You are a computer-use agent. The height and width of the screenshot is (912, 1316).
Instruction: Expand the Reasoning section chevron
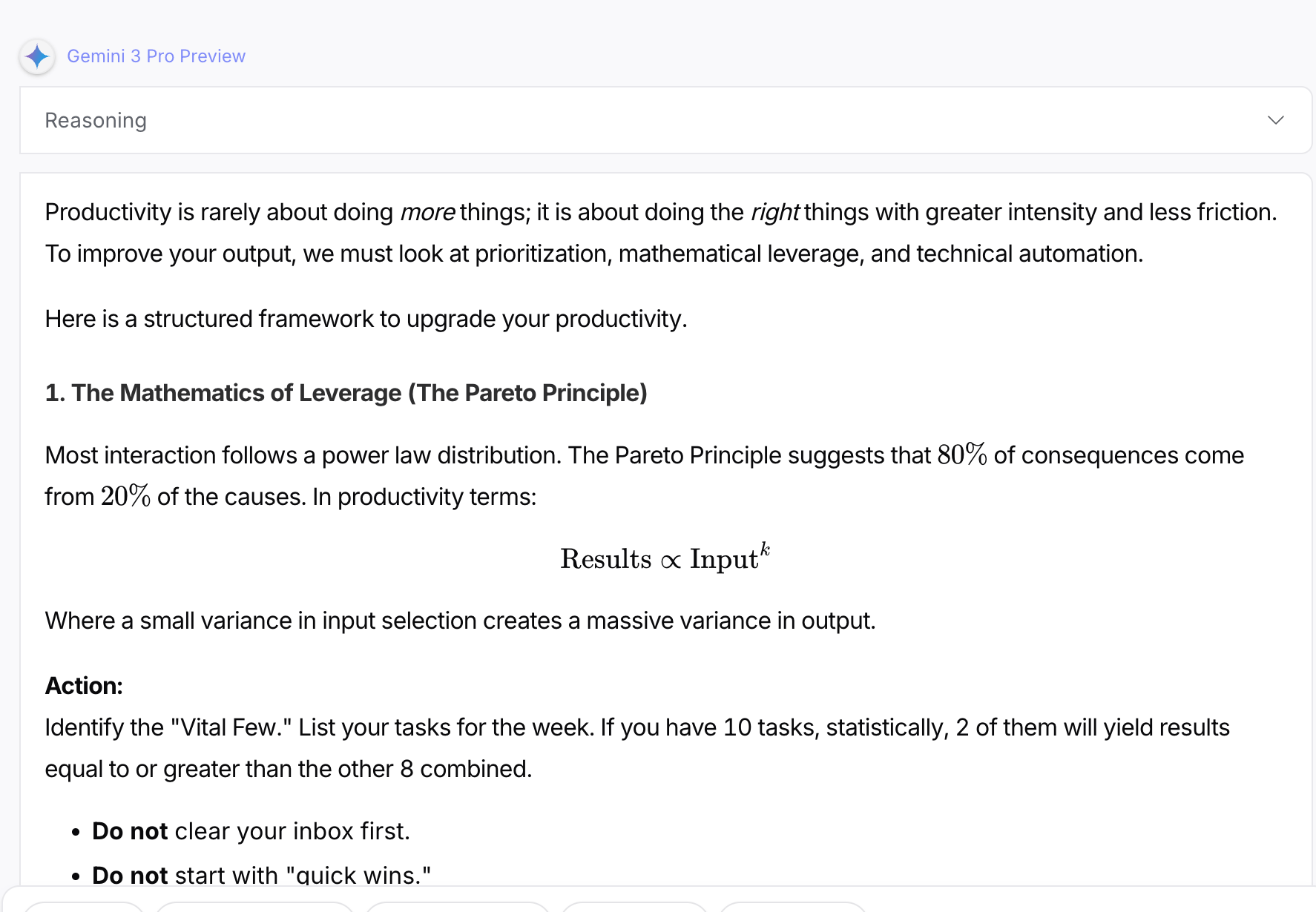point(1275,120)
